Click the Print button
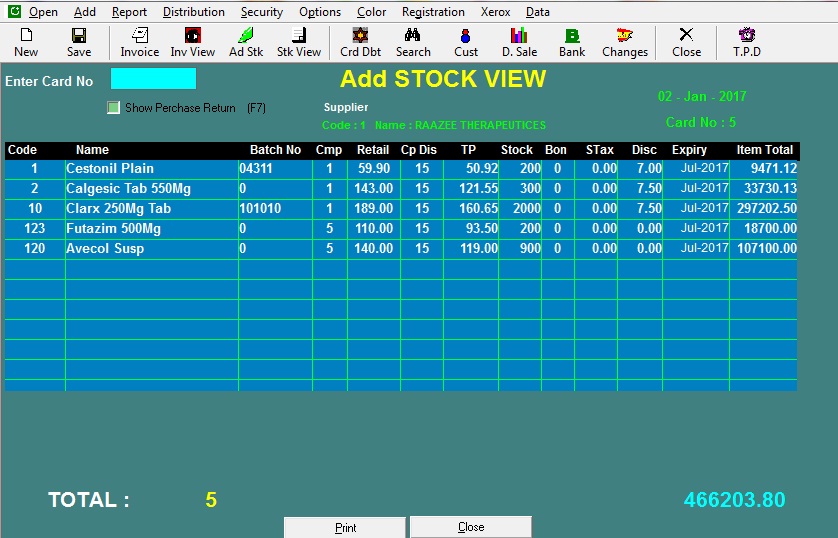This screenshot has width=838, height=538. (345, 527)
